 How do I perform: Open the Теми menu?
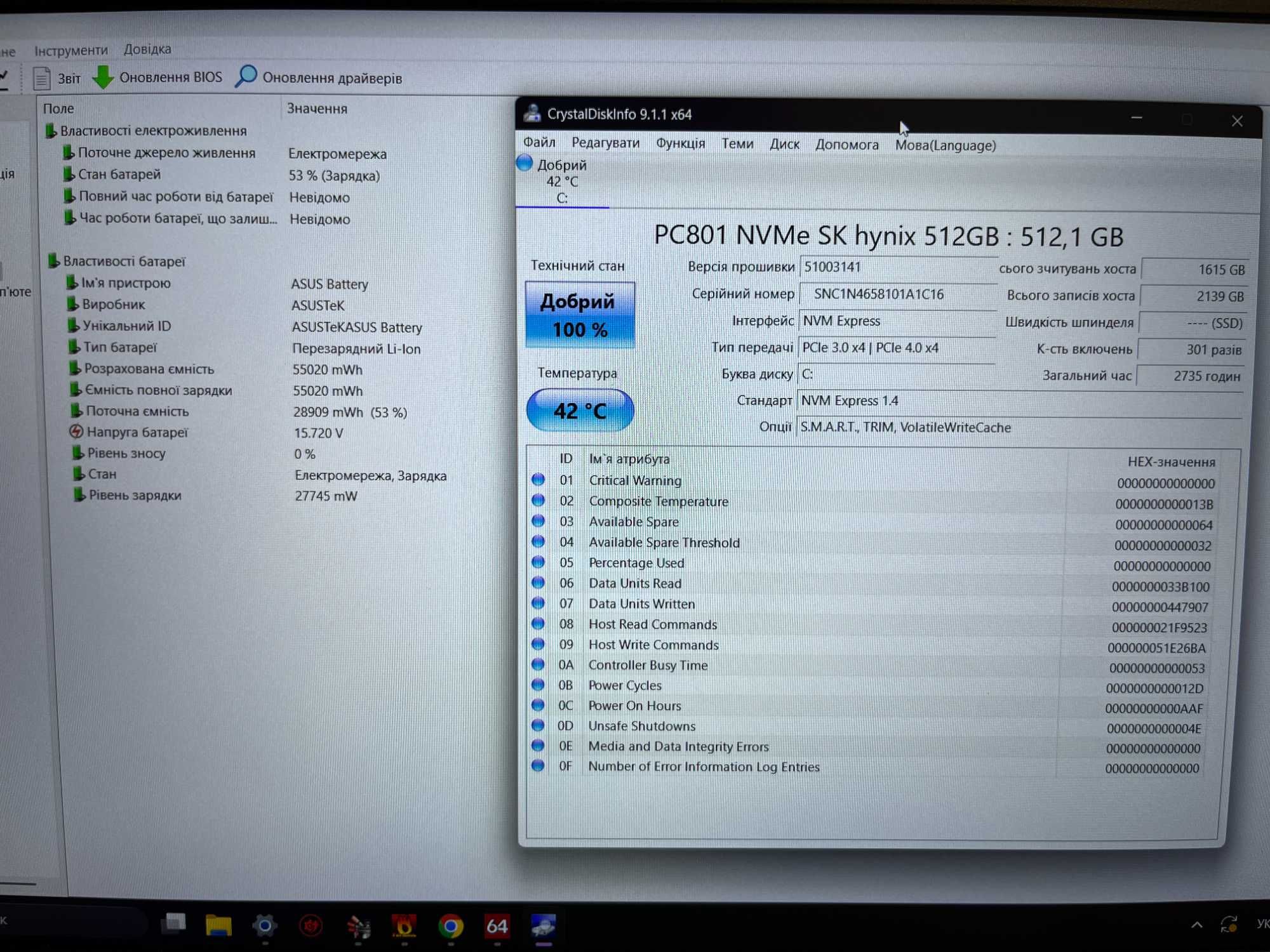737,144
